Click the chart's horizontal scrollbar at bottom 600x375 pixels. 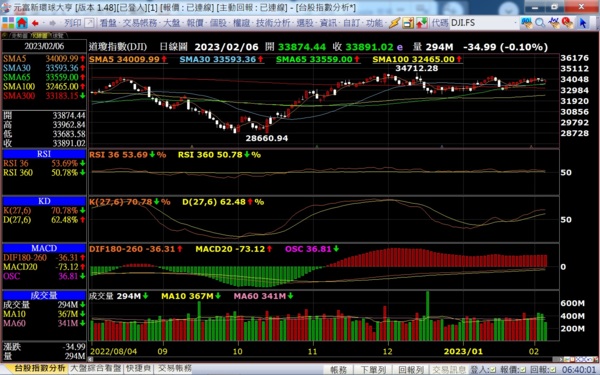point(320,359)
